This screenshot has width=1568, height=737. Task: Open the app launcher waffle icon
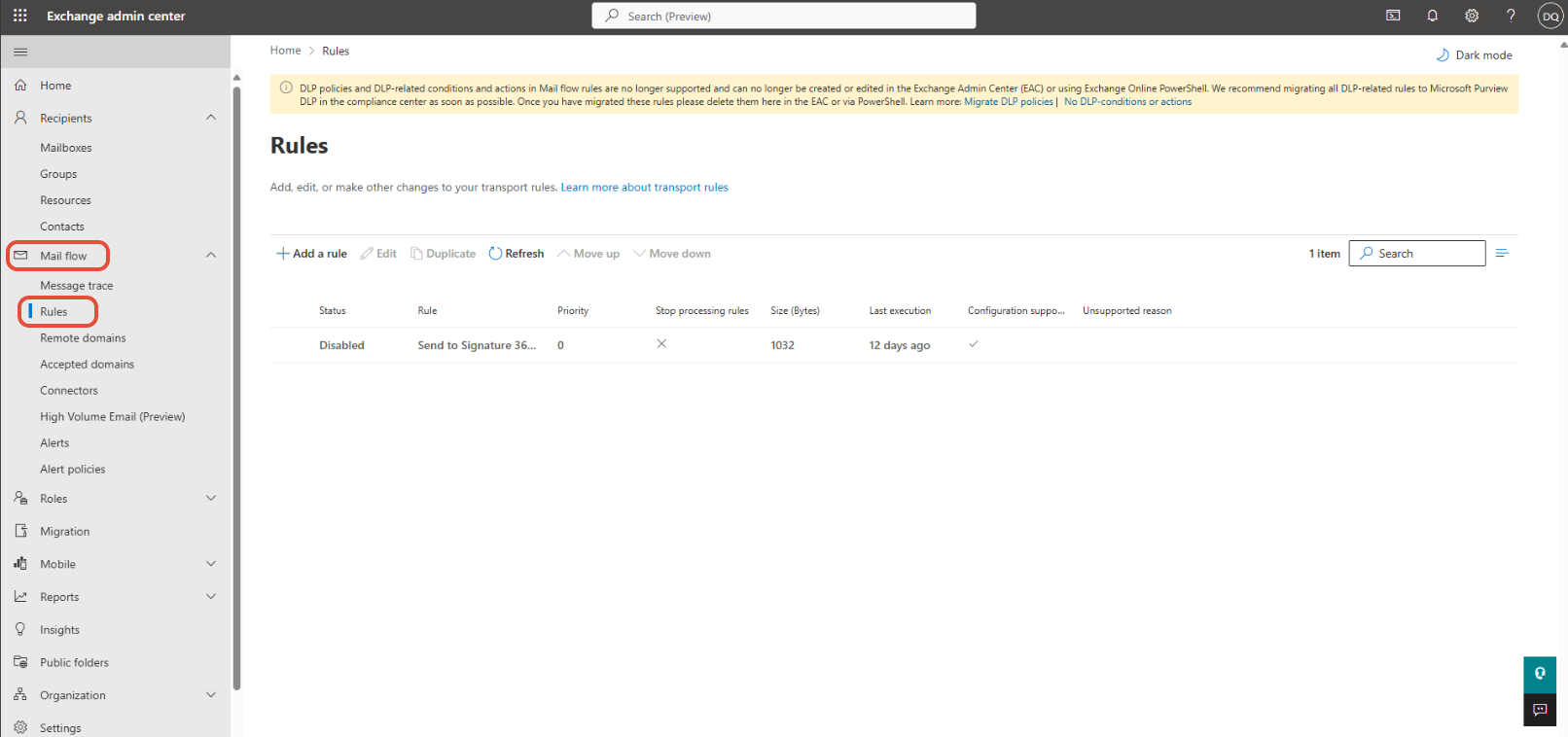19,16
